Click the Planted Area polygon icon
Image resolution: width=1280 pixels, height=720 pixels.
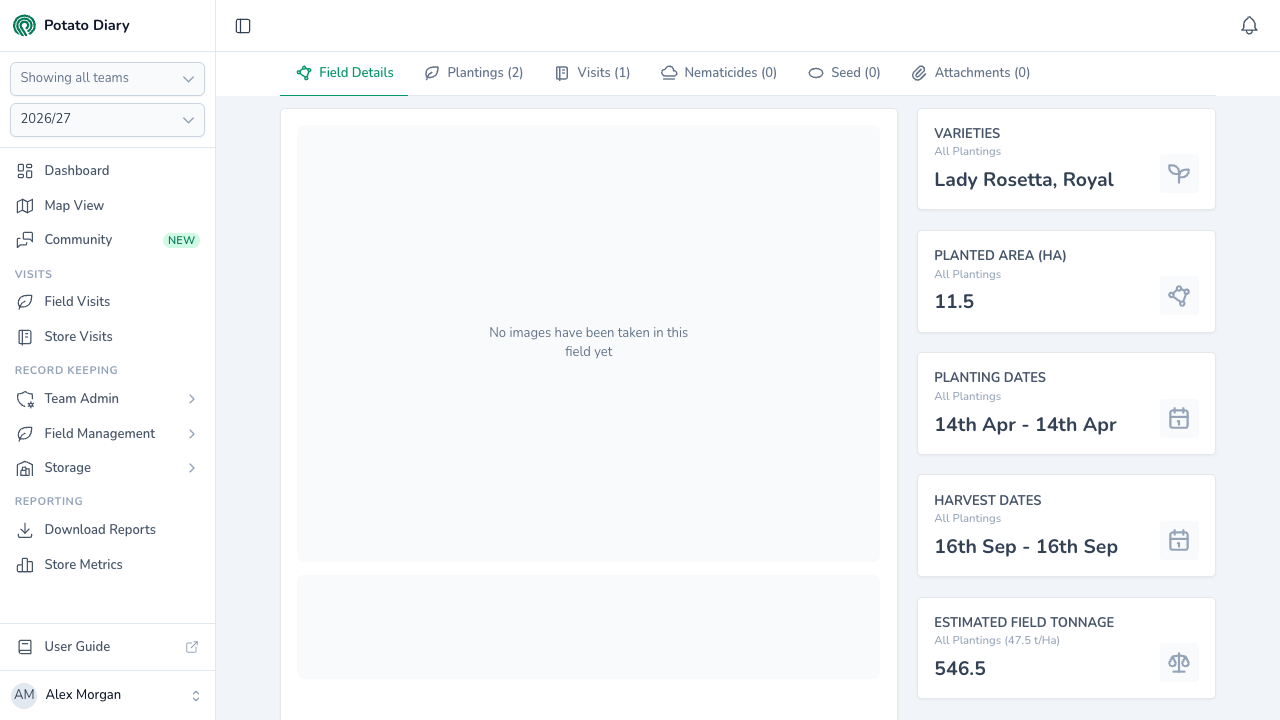point(1179,296)
